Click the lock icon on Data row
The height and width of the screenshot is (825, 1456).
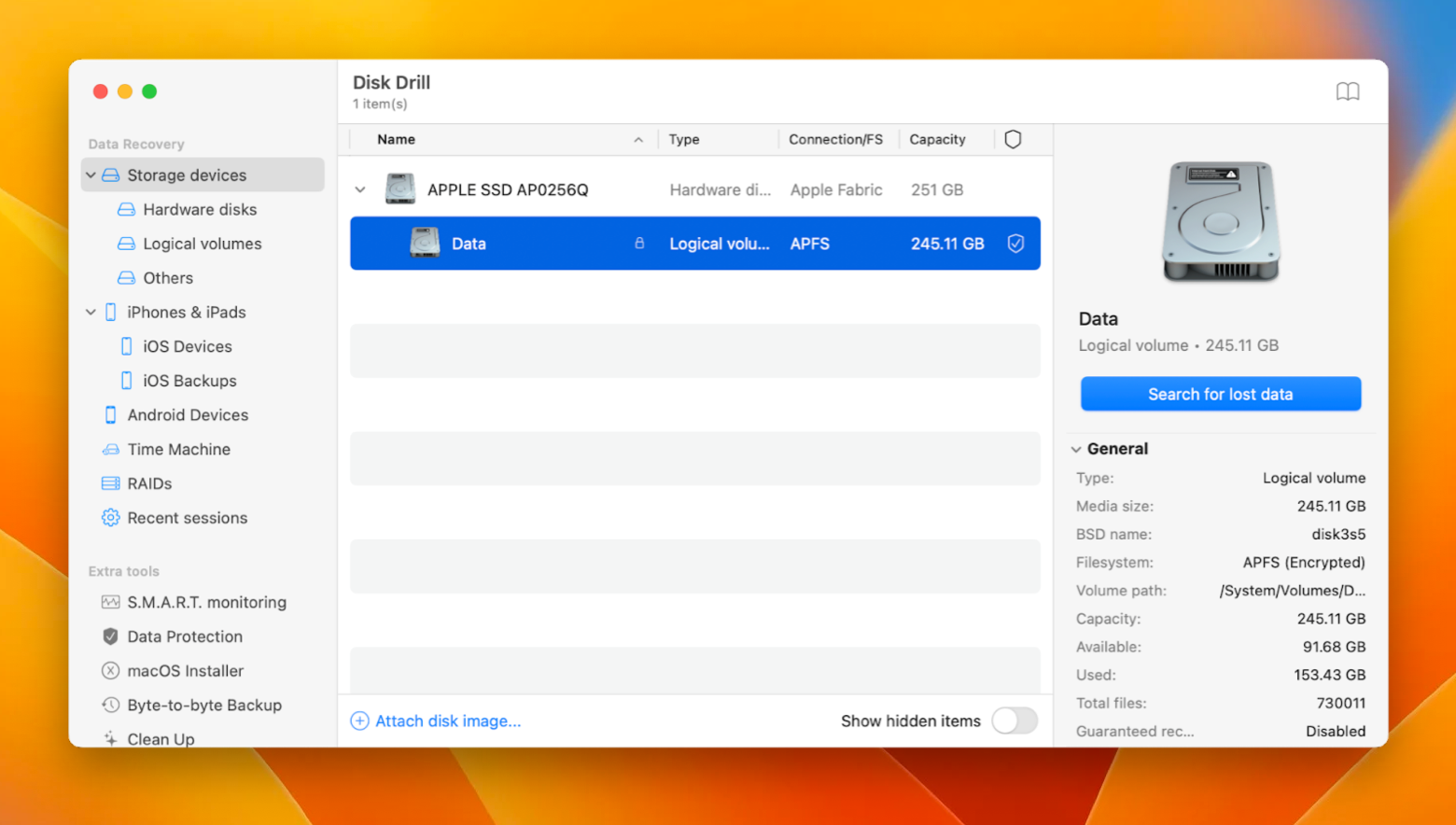[639, 243]
